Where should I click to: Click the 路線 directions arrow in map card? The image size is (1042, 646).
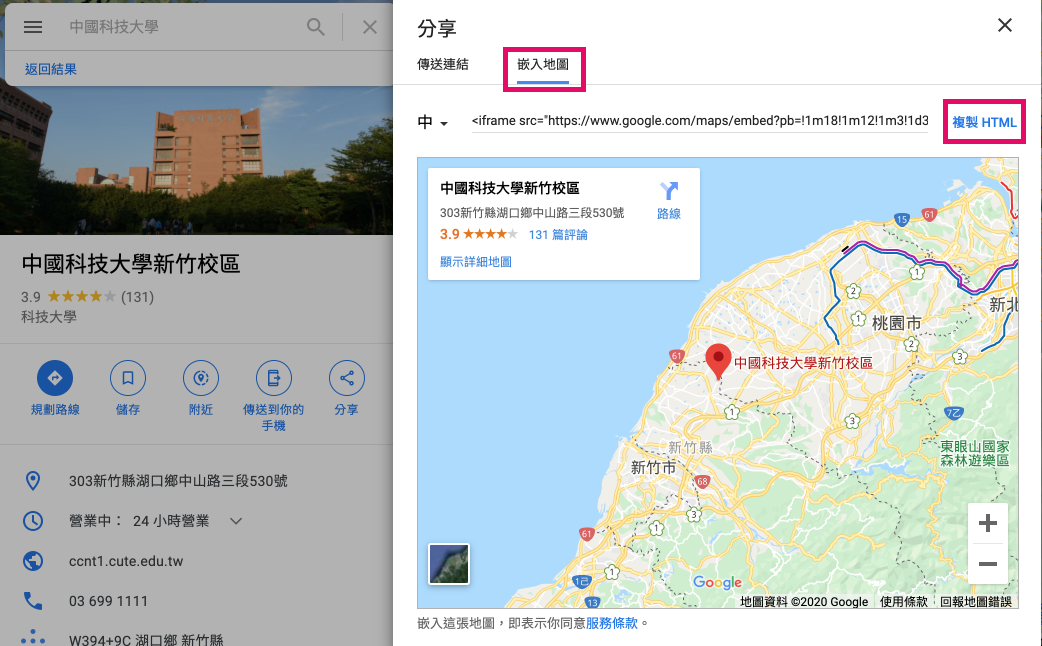pyautogui.click(x=669, y=191)
